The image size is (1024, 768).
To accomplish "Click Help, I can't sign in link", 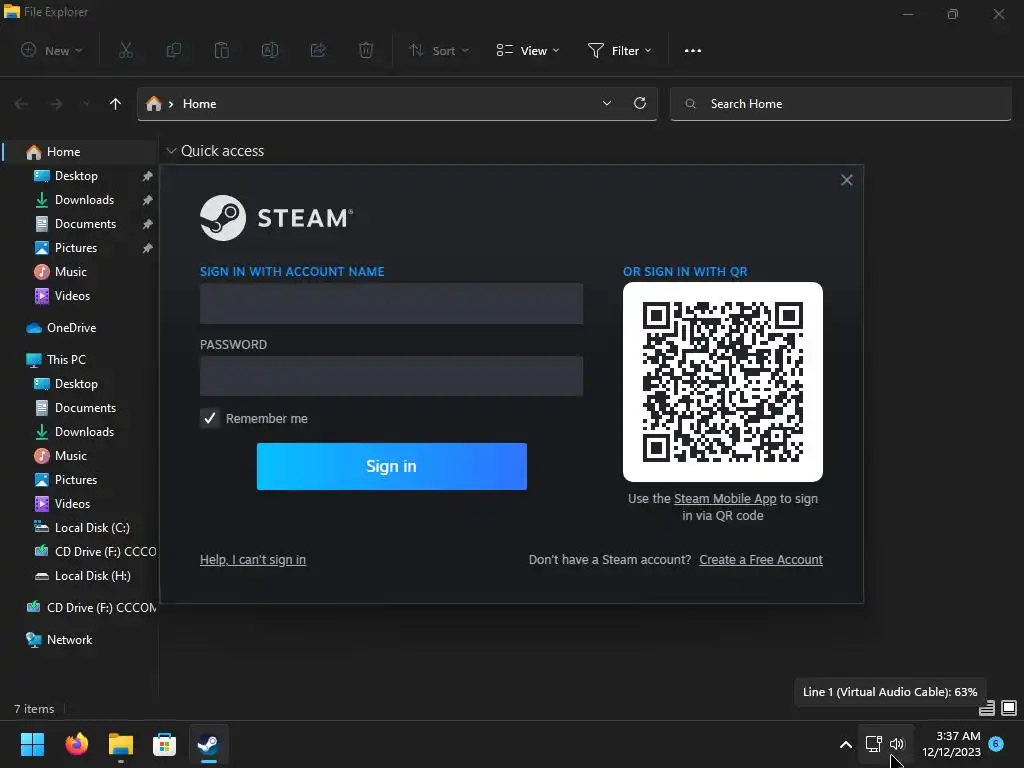I will click(253, 560).
